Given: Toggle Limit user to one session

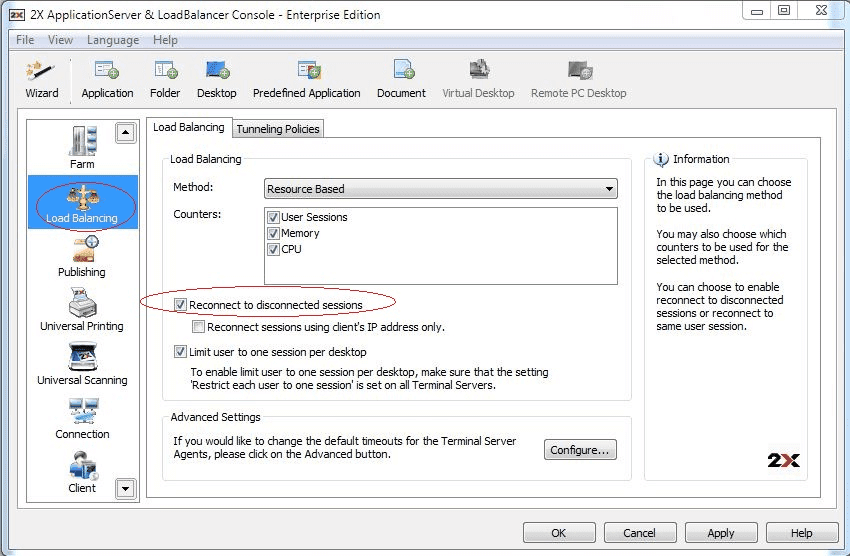Looking at the screenshot, I should click(181, 352).
